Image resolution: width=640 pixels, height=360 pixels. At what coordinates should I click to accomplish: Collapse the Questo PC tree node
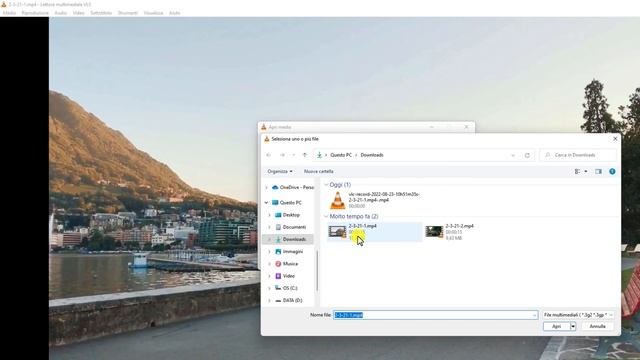(267, 202)
